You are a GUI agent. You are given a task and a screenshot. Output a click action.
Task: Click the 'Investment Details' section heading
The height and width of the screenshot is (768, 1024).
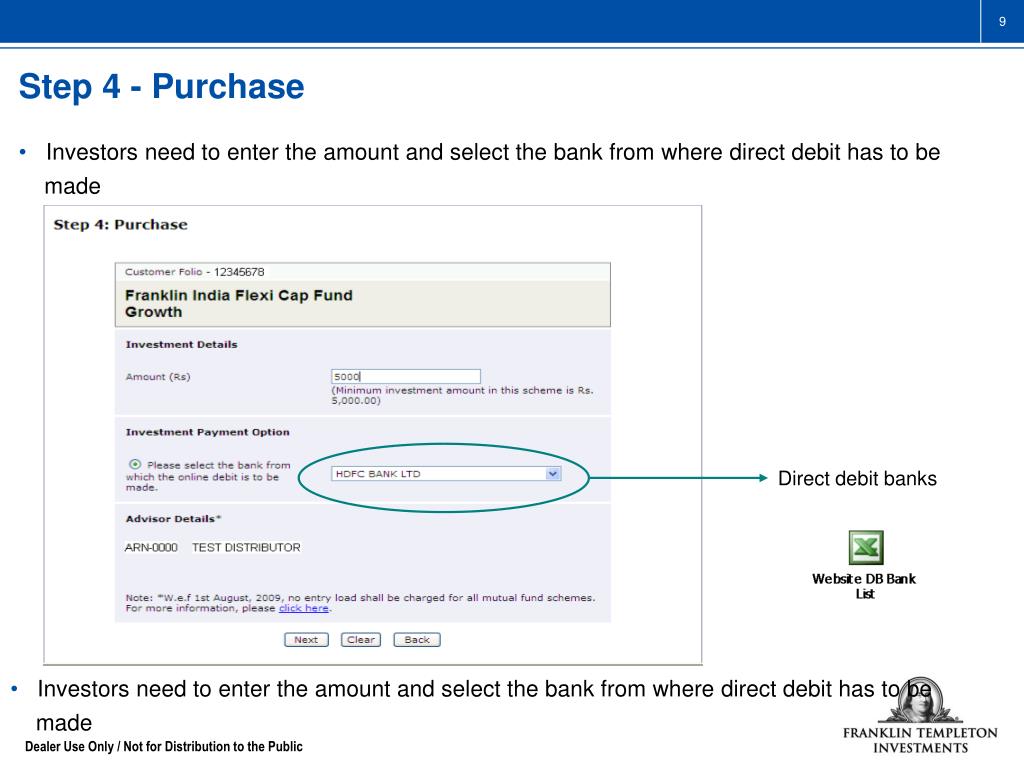182,344
